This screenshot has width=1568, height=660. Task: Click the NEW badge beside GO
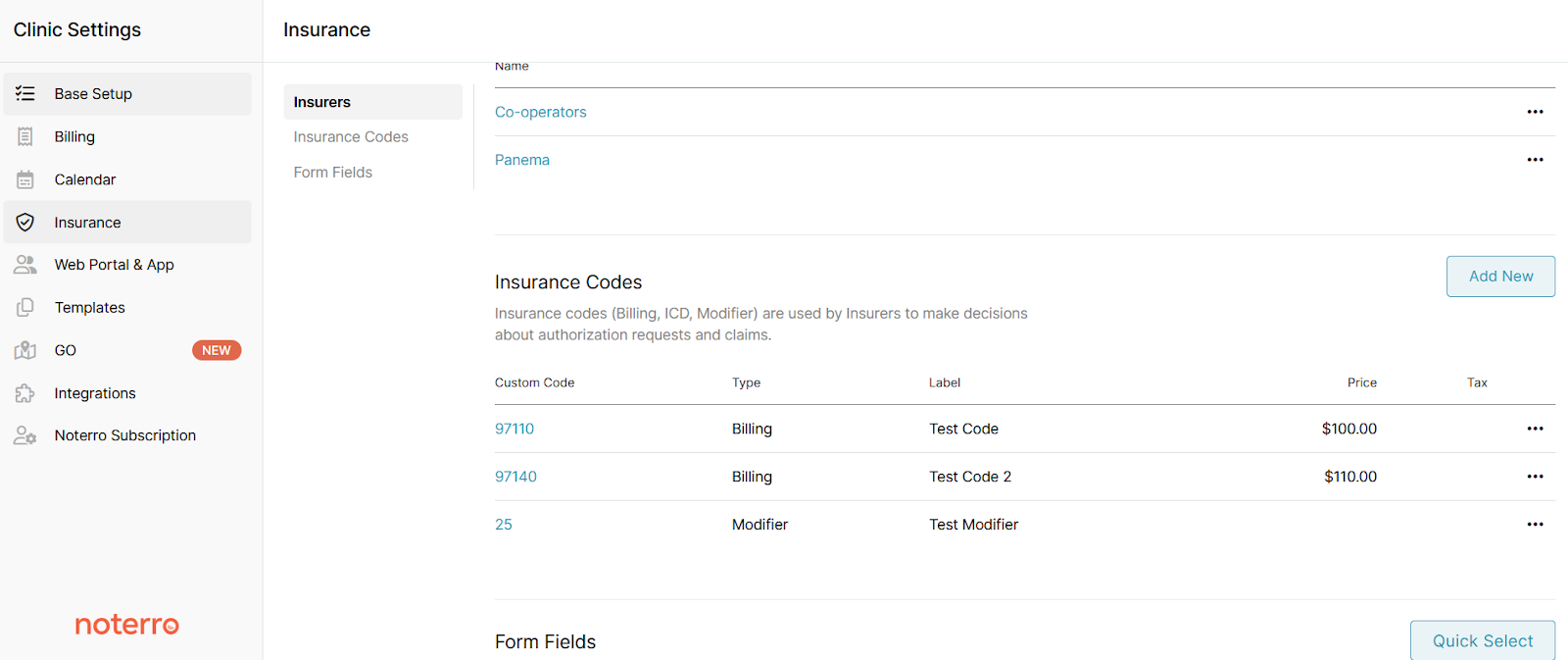click(217, 350)
